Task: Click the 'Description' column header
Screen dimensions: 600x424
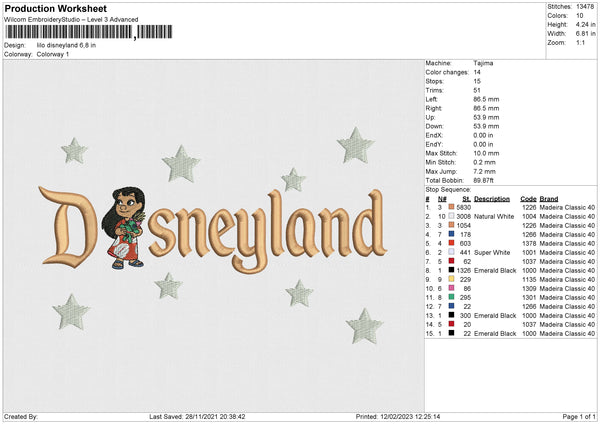Action: point(492,199)
